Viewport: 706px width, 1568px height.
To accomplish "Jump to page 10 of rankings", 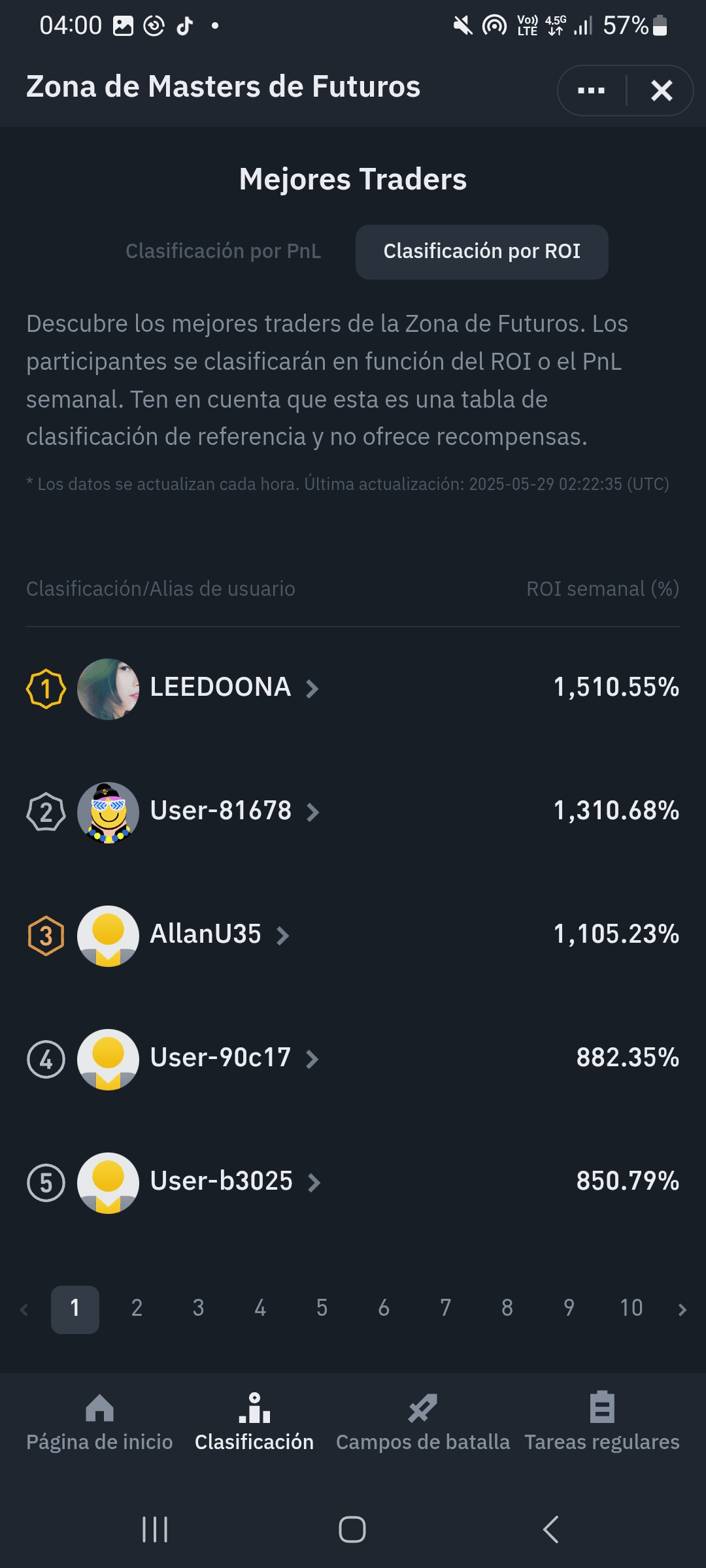I will 631,1308.
